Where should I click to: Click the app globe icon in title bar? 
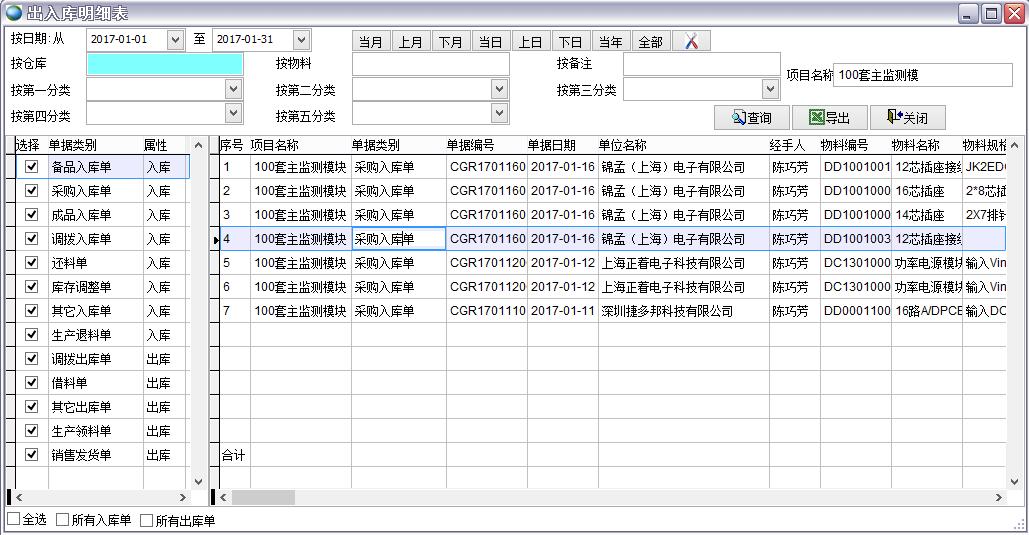[13, 13]
